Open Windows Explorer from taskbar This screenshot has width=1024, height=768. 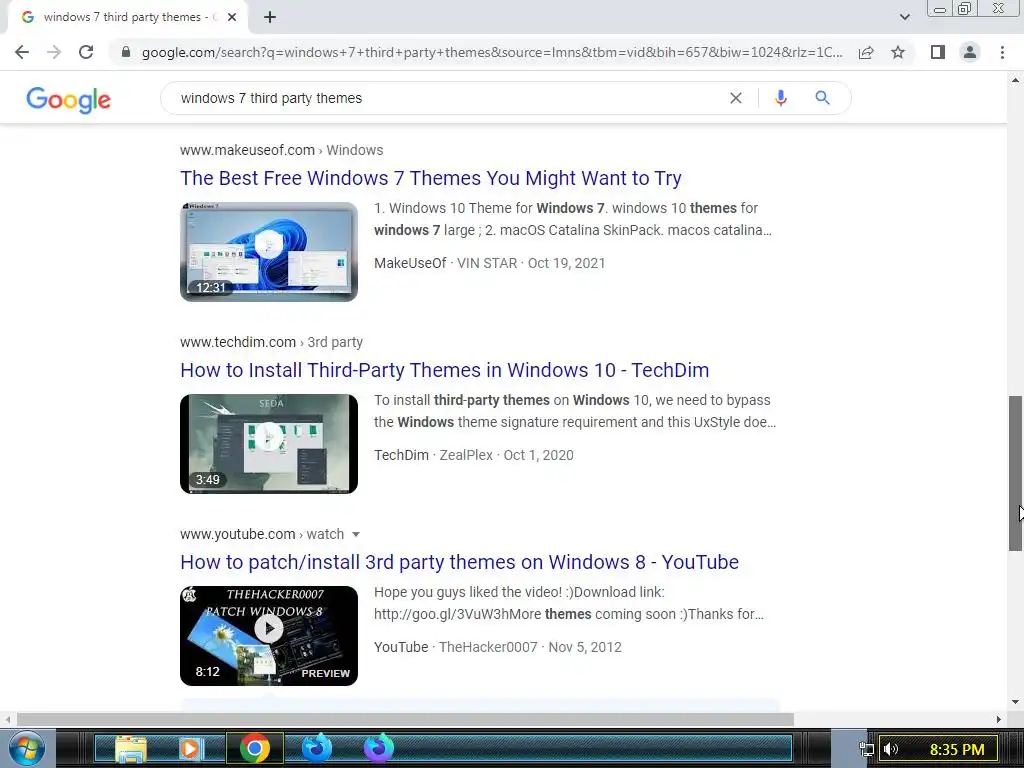point(131,748)
